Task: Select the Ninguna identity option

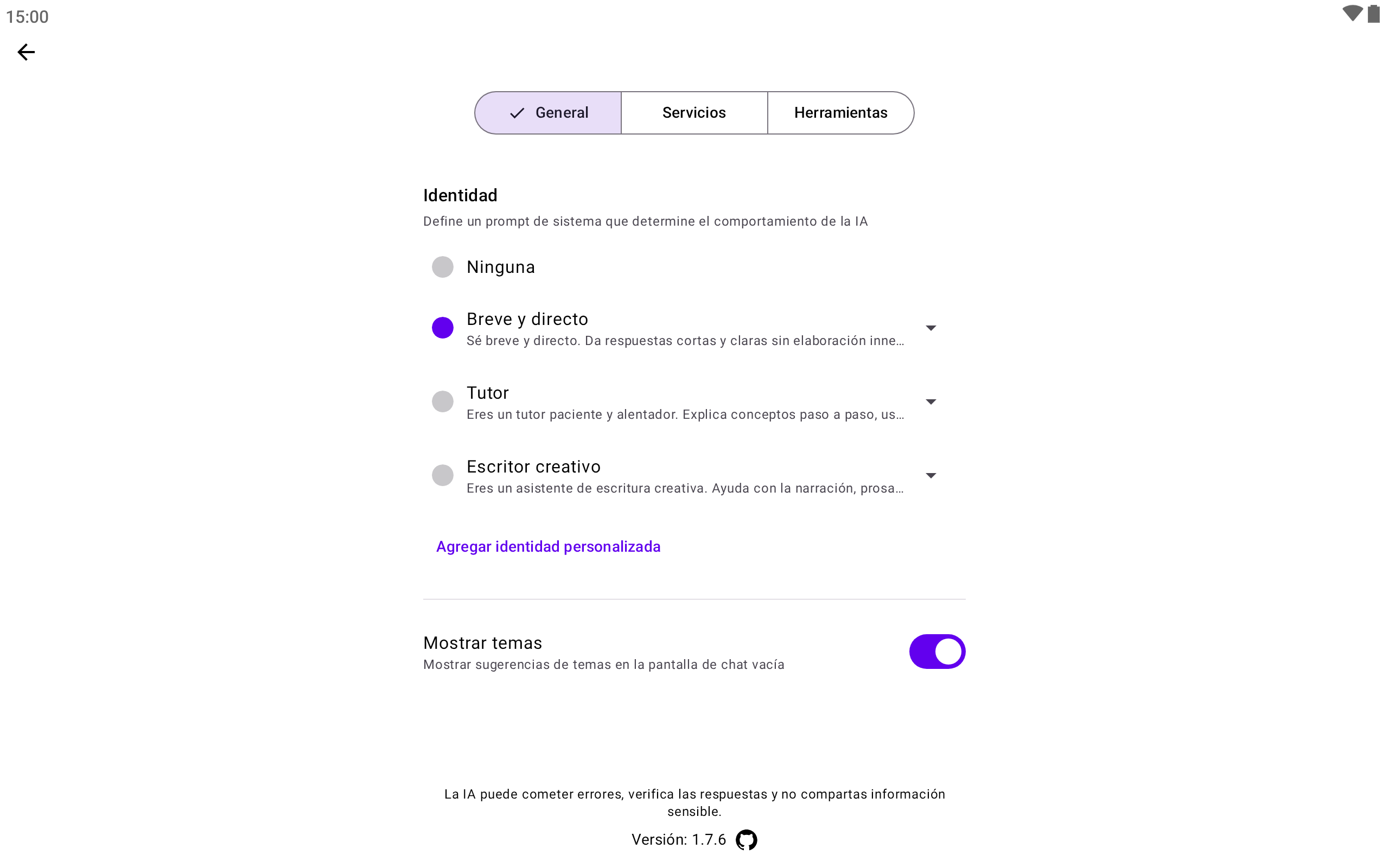Action: coord(443,267)
